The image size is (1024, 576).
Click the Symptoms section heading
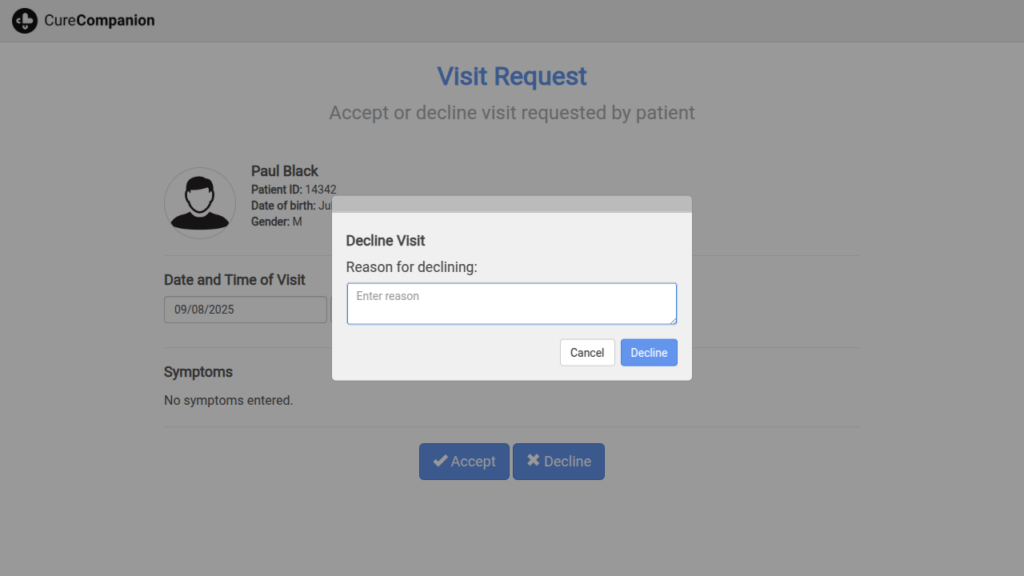coord(198,372)
